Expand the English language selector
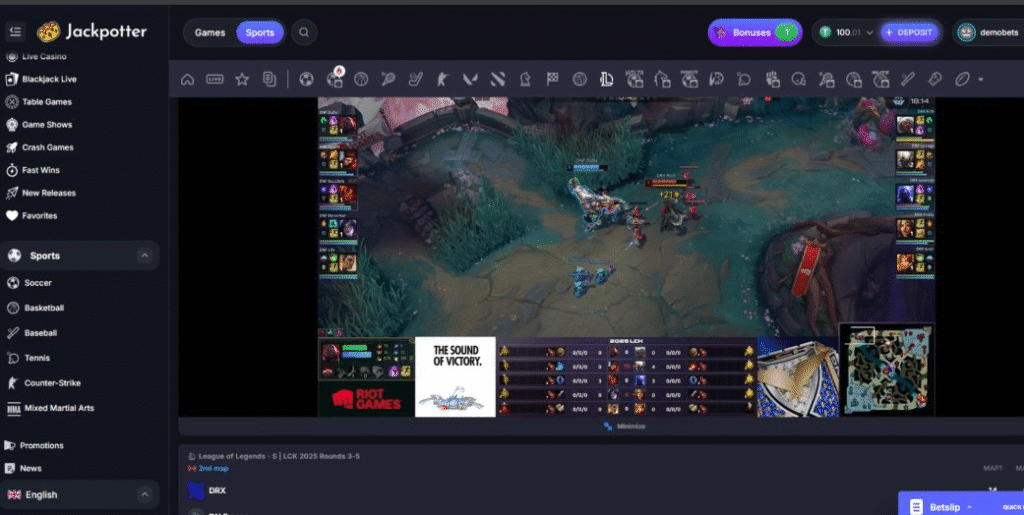1024x515 pixels. (x=144, y=494)
